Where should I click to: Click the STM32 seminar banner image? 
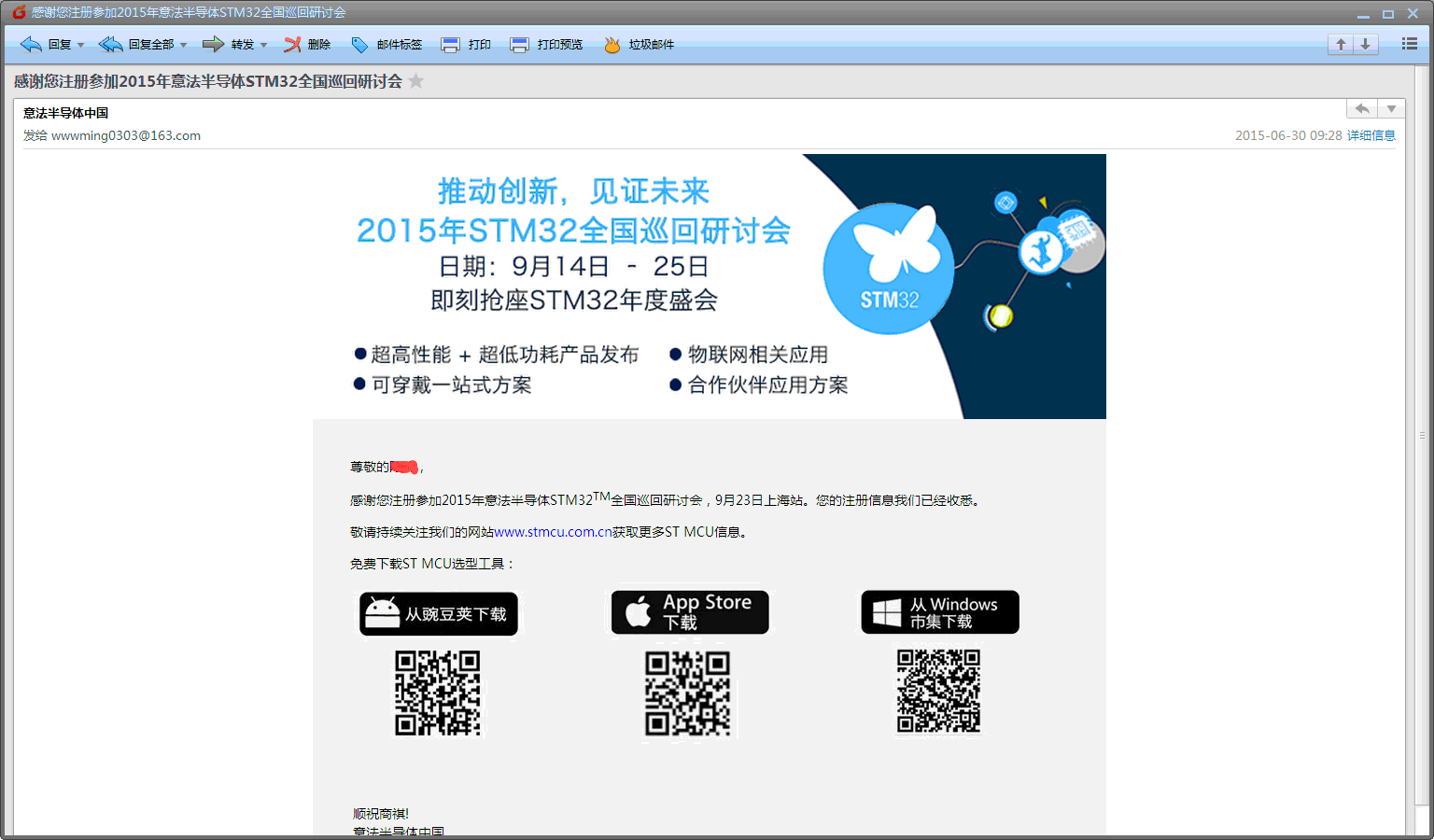coord(710,287)
